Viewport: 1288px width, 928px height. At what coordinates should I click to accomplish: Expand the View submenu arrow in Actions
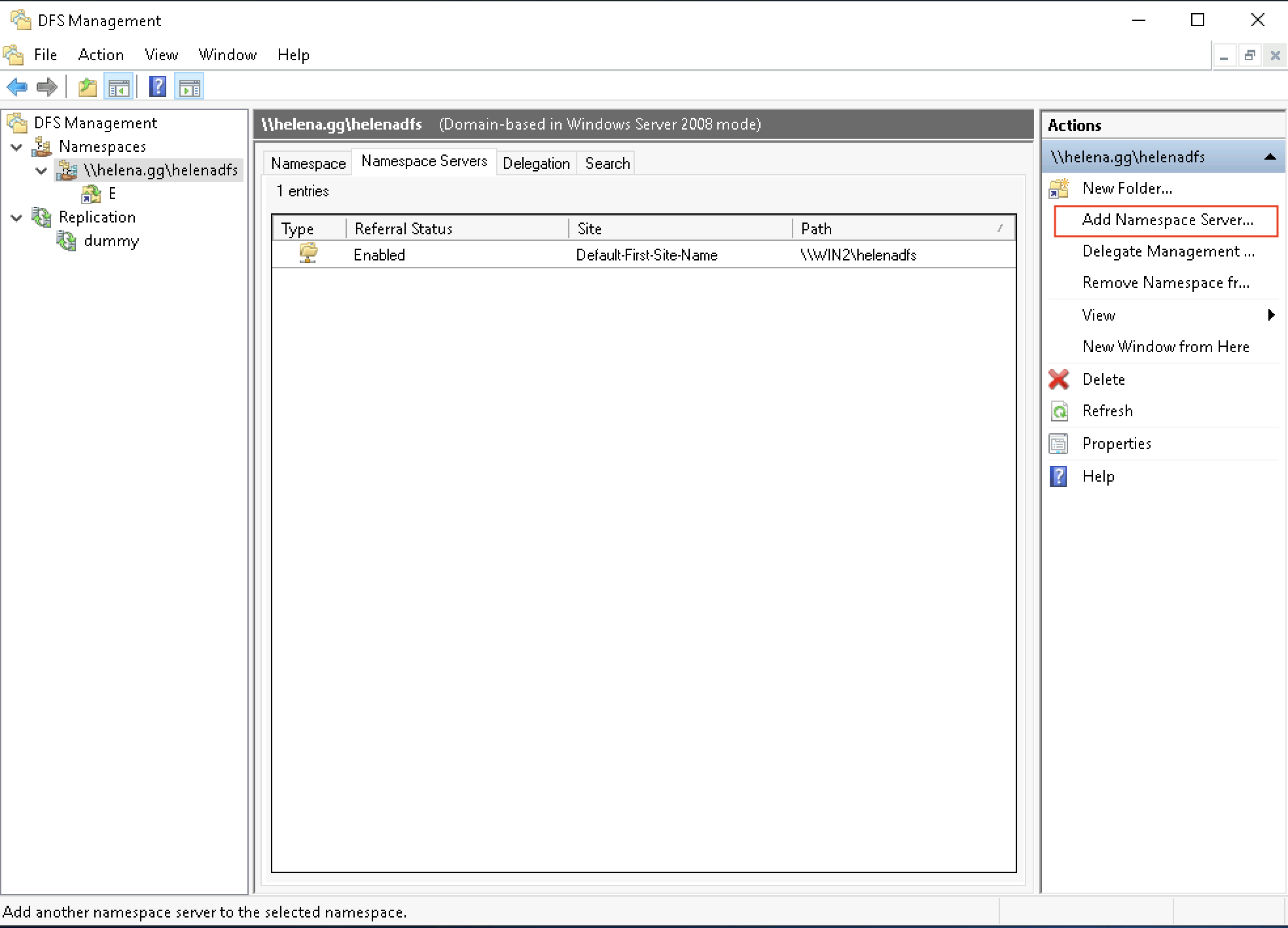pos(1271,315)
